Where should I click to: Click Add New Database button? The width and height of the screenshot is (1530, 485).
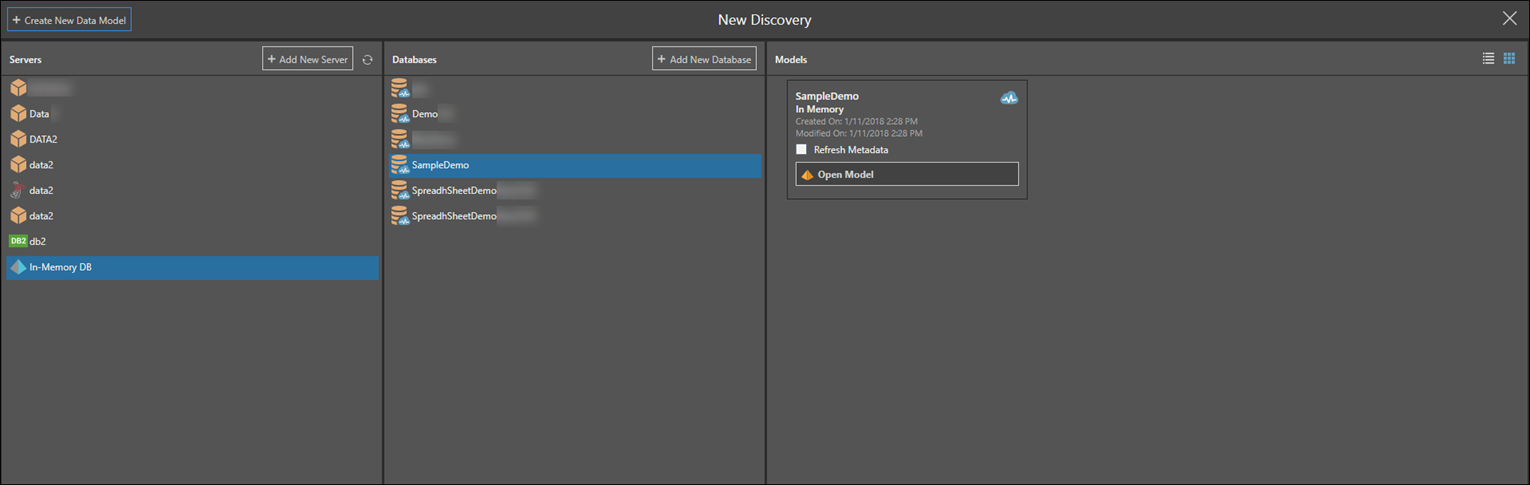point(704,60)
